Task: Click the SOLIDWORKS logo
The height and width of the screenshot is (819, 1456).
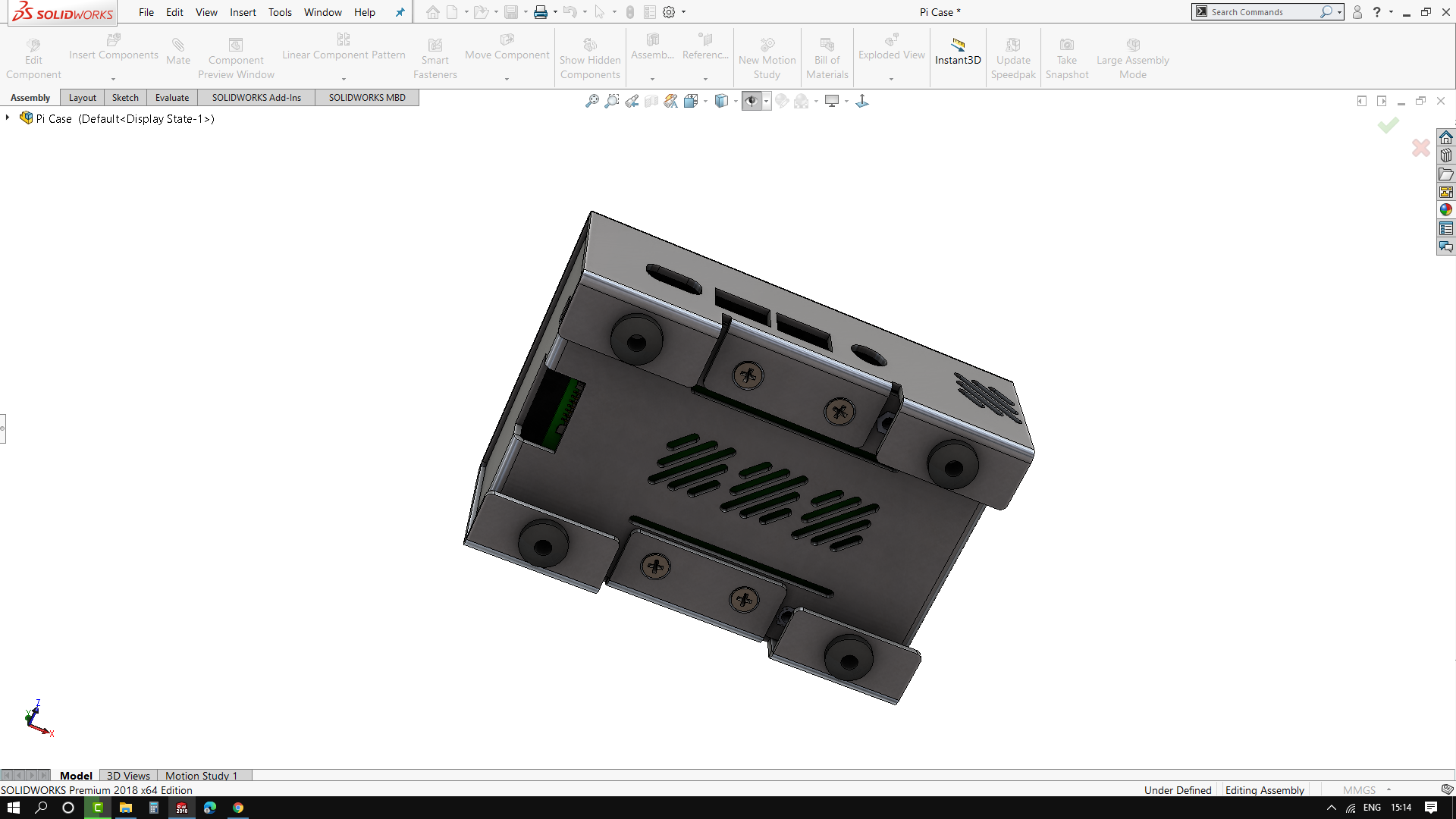Action: pos(63,12)
